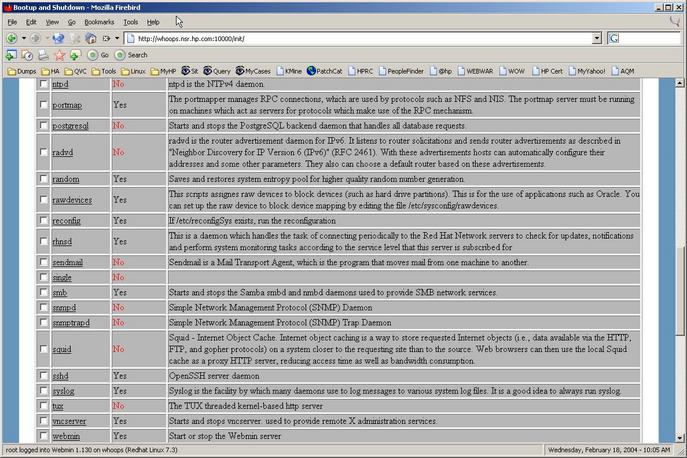Expand the URL address bar dropdown

pyautogui.click(x=597, y=38)
